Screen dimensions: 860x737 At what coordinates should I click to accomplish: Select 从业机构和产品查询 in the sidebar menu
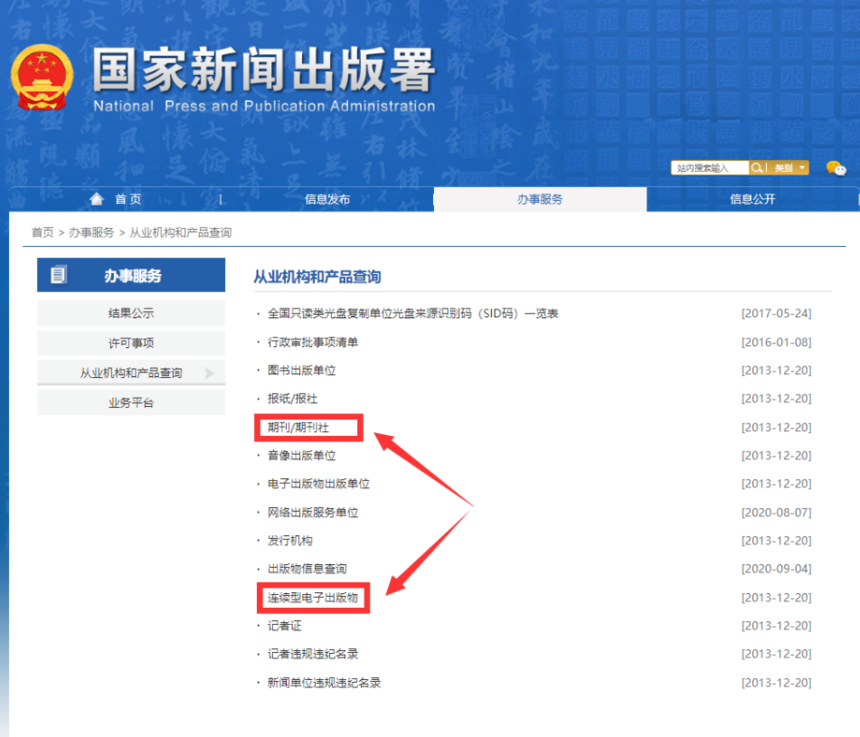[x=131, y=373]
